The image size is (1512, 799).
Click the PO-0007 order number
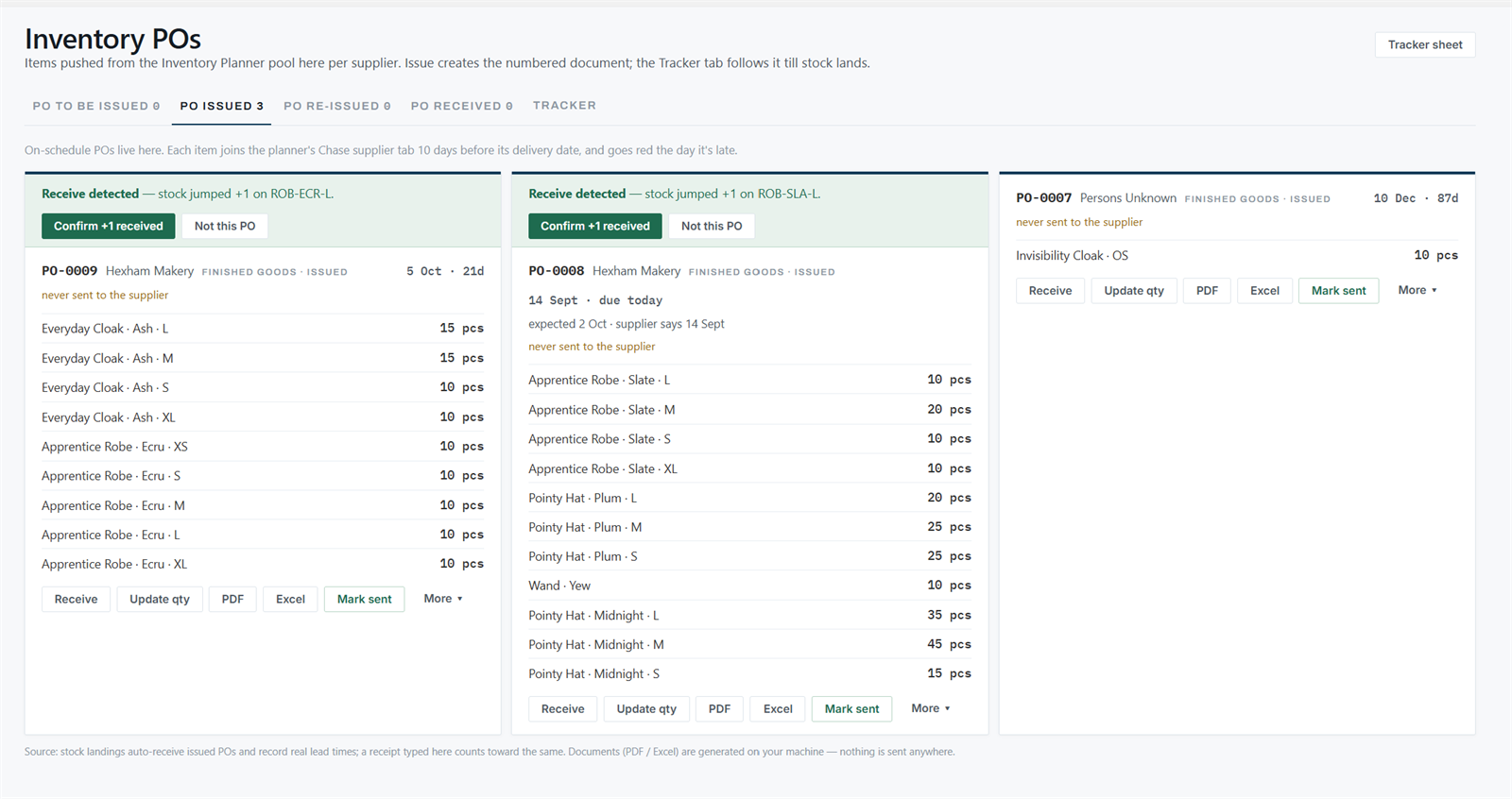[1044, 198]
